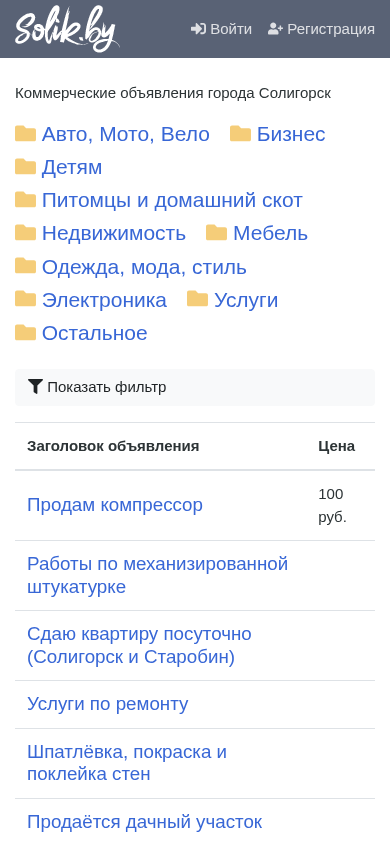Click the login arrow icon beside Войти
390x844 pixels.
[198, 29]
